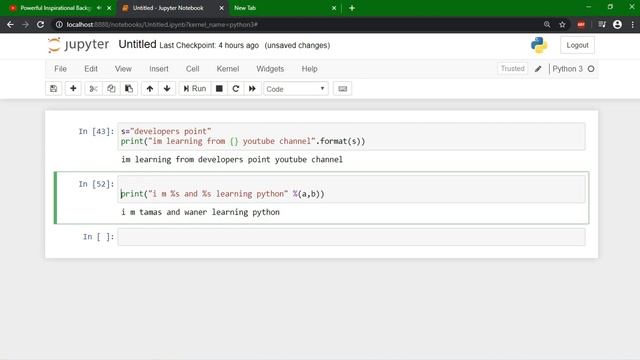Image resolution: width=640 pixels, height=360 pixels.
Task: Open the Widgets menu
Action: pyautogui.click(x=270, y=69)
